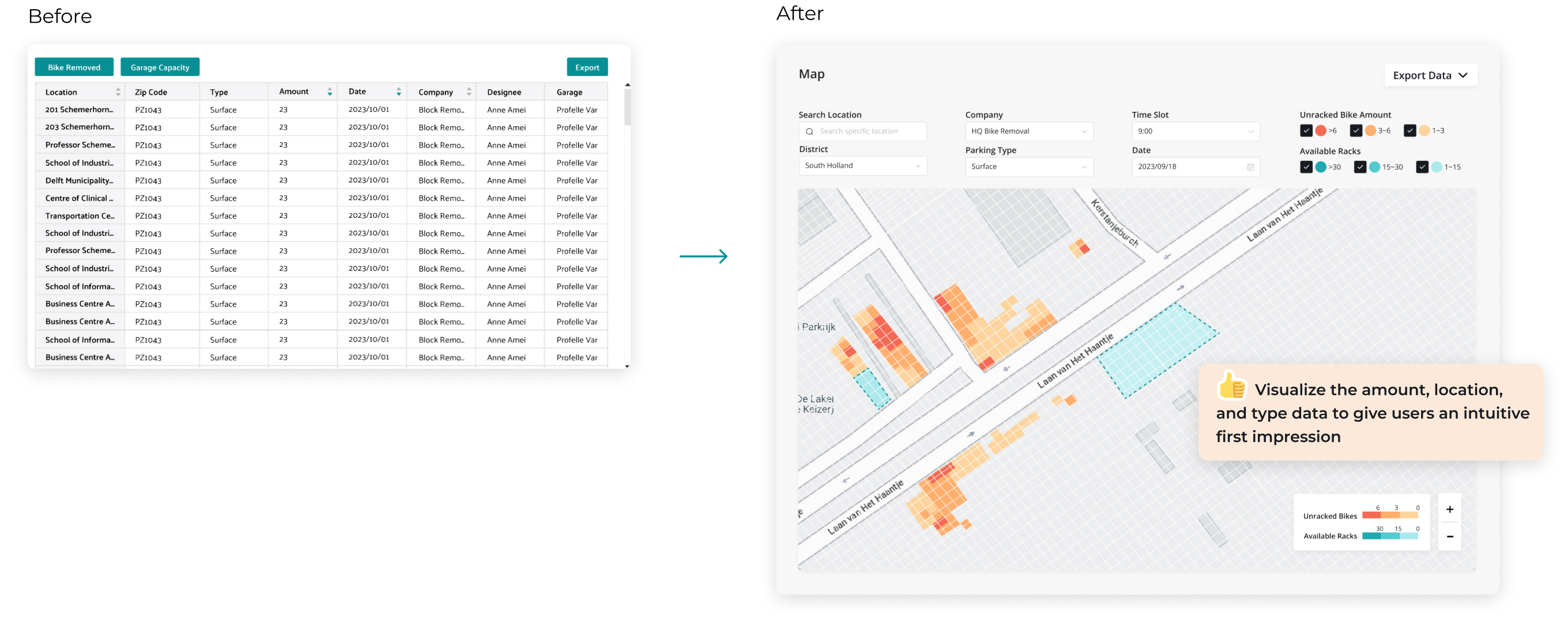Open the HQ Bike Removal company dropdown

(x=1028, y=131)
